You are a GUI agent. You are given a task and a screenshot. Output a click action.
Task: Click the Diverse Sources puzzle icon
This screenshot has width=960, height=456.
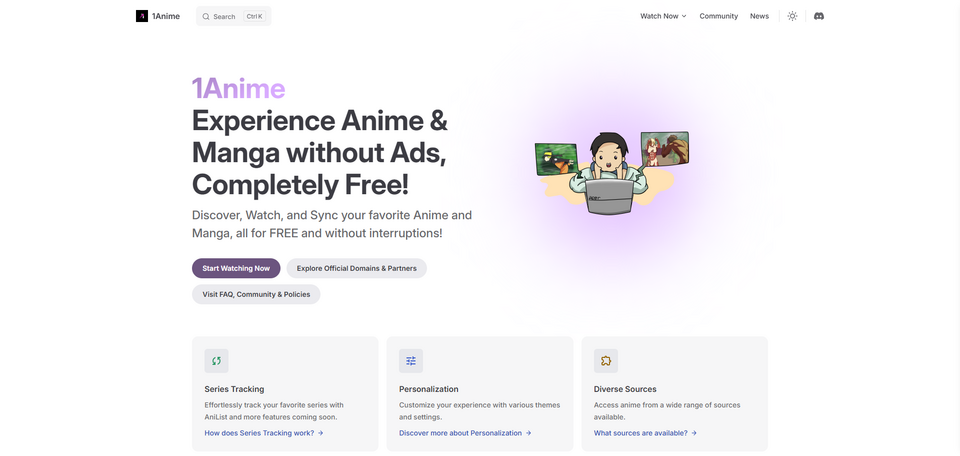pyautogui.click(x=606, y=361)
